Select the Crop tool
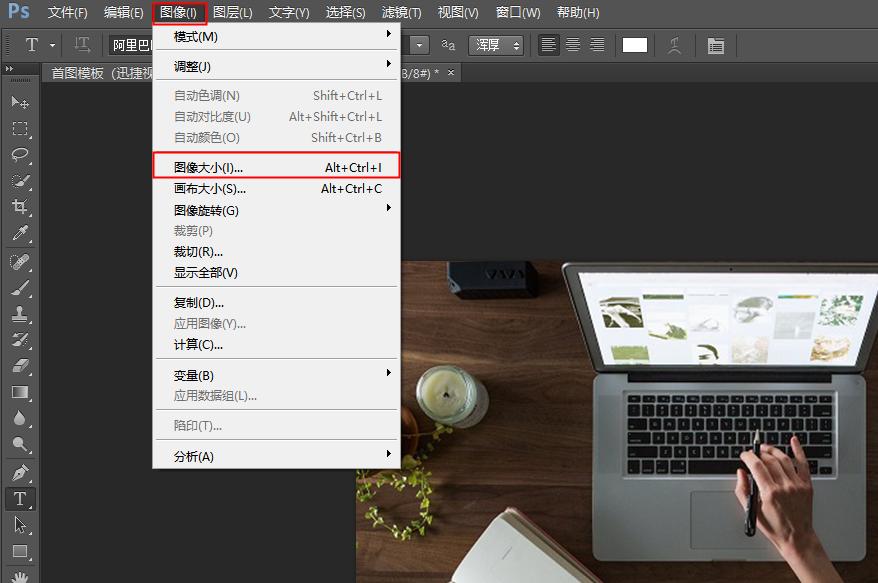Image resolution: width=878 pixels, height=583 pixels. (x=17, y=205)
